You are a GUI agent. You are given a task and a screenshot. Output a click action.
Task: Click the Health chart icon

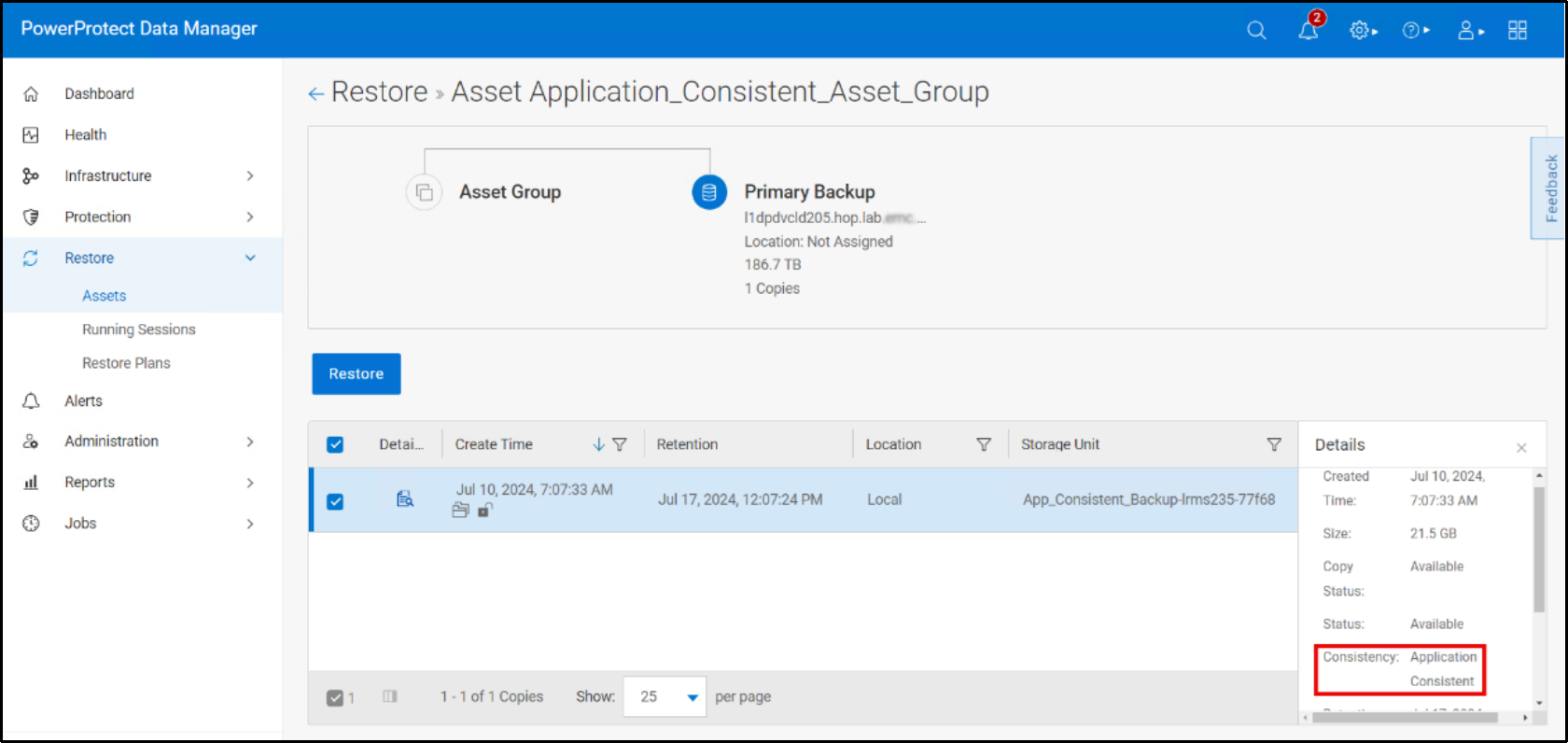pos(31,134)
